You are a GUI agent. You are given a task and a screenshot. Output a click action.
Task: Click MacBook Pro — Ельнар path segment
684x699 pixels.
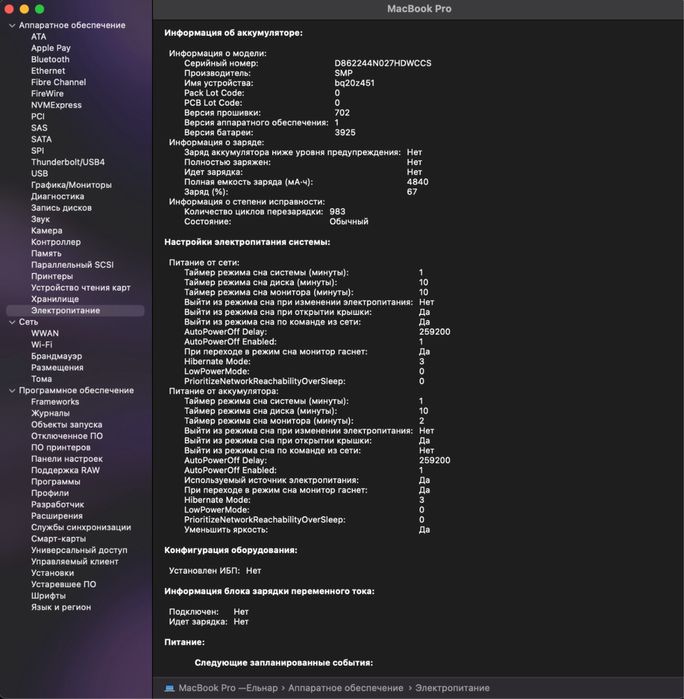tap(228, 688)
